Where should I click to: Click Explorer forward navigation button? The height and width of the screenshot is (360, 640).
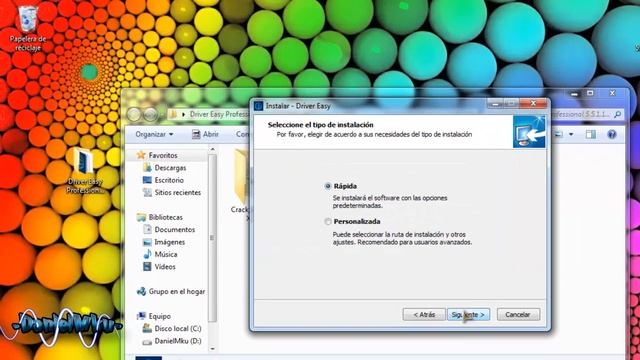[x=150, y=115]
